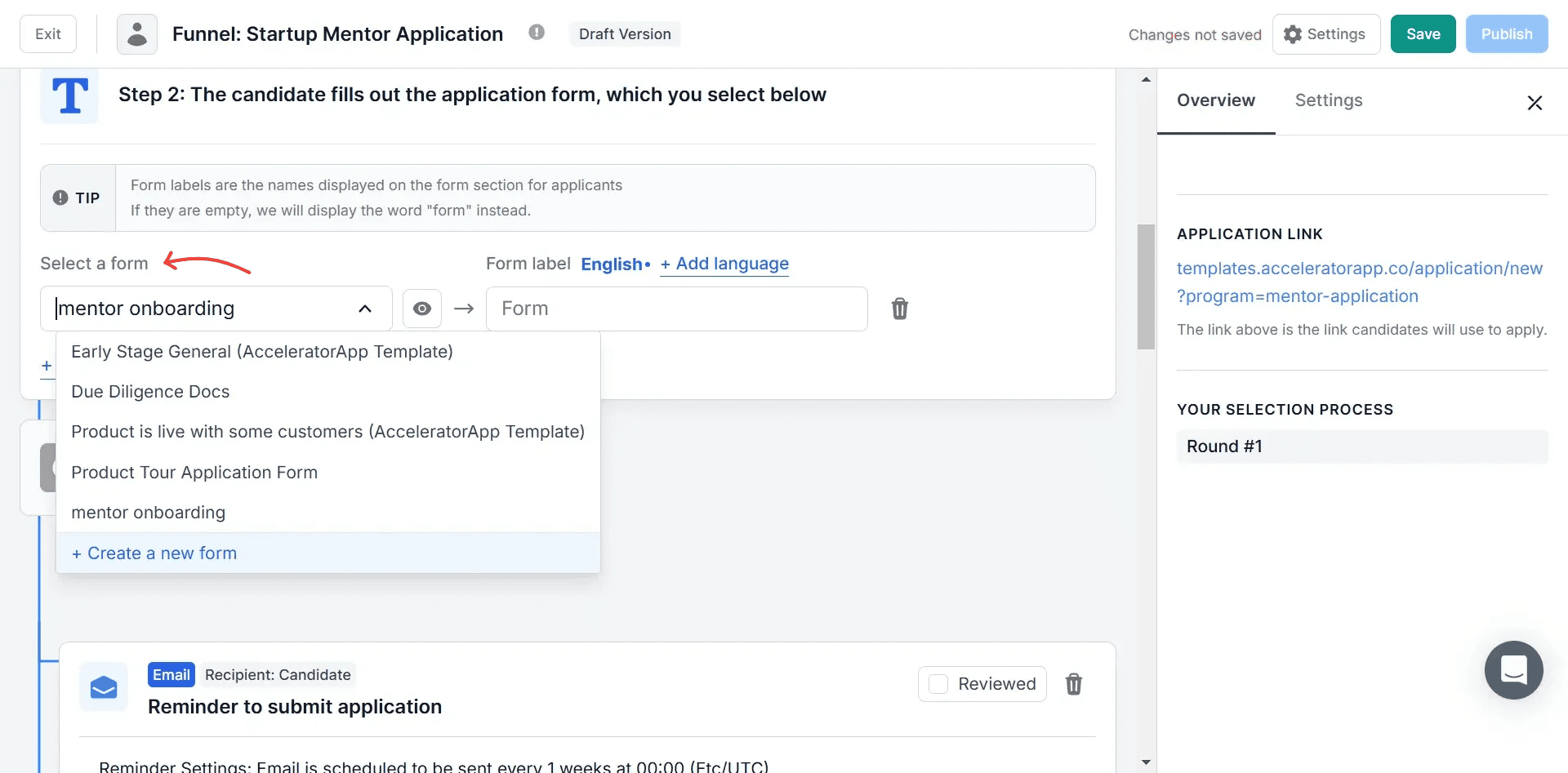Open the chat support bubble

pos(1513,669)
